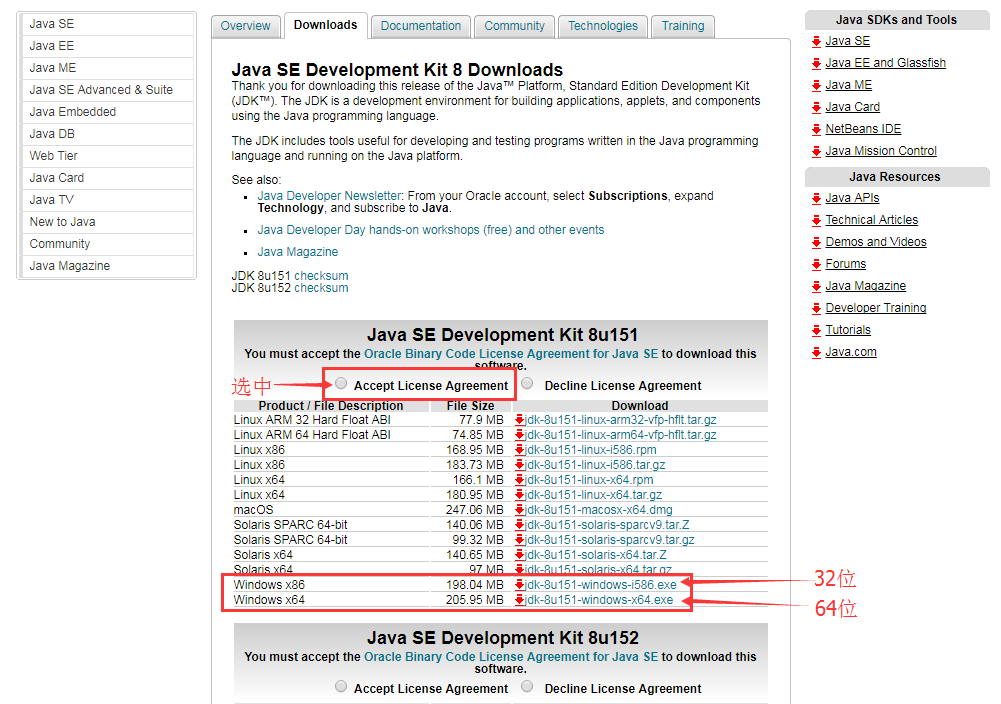
Task: Click red arrow icon beside Developer Training
Action: 816,308
